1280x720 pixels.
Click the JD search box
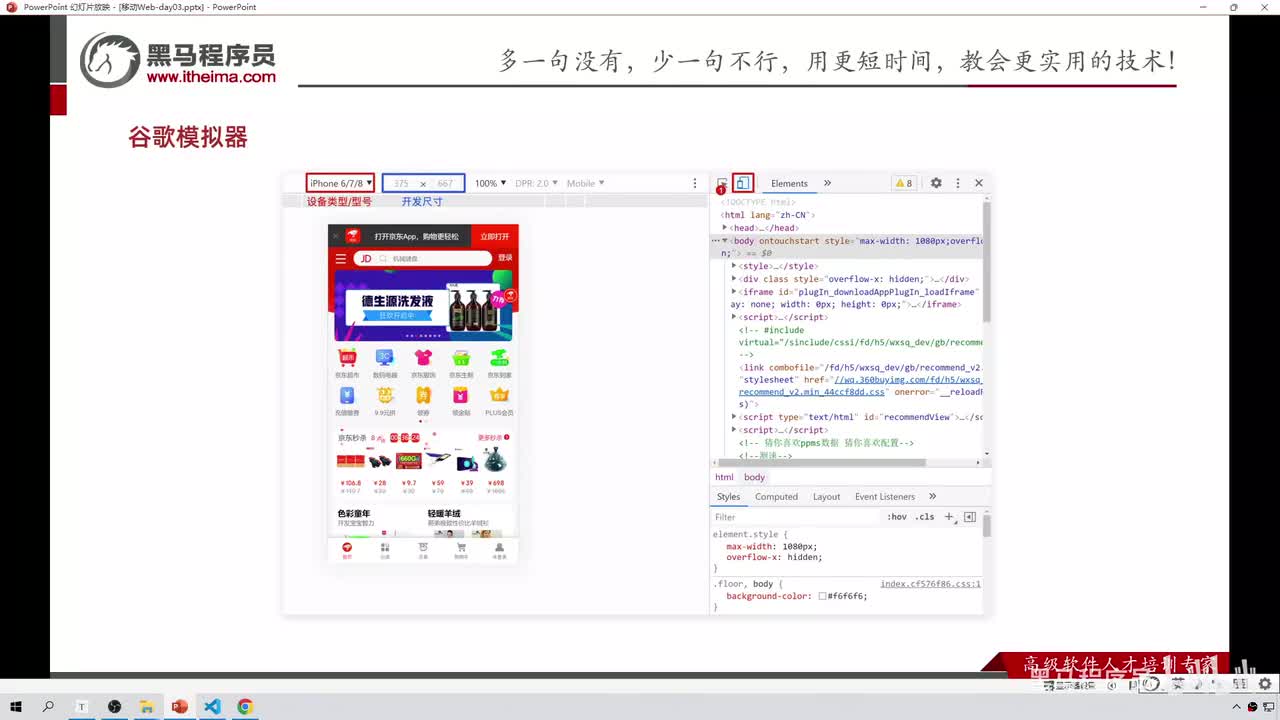(424, 259)
